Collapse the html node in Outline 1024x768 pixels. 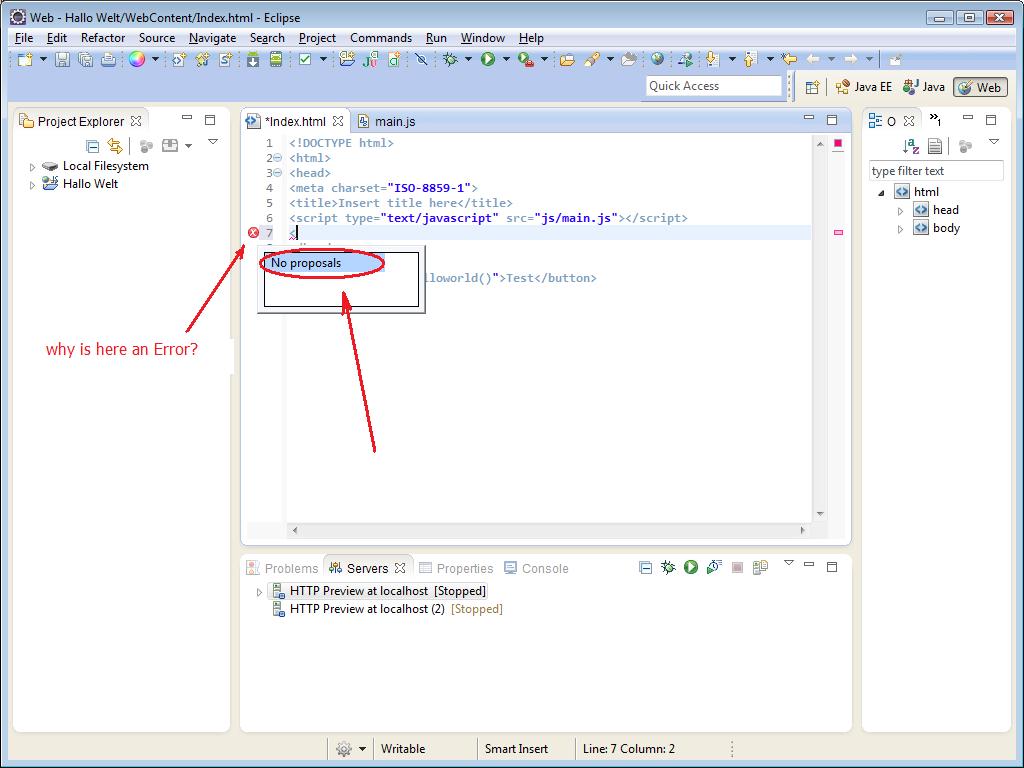882,193
